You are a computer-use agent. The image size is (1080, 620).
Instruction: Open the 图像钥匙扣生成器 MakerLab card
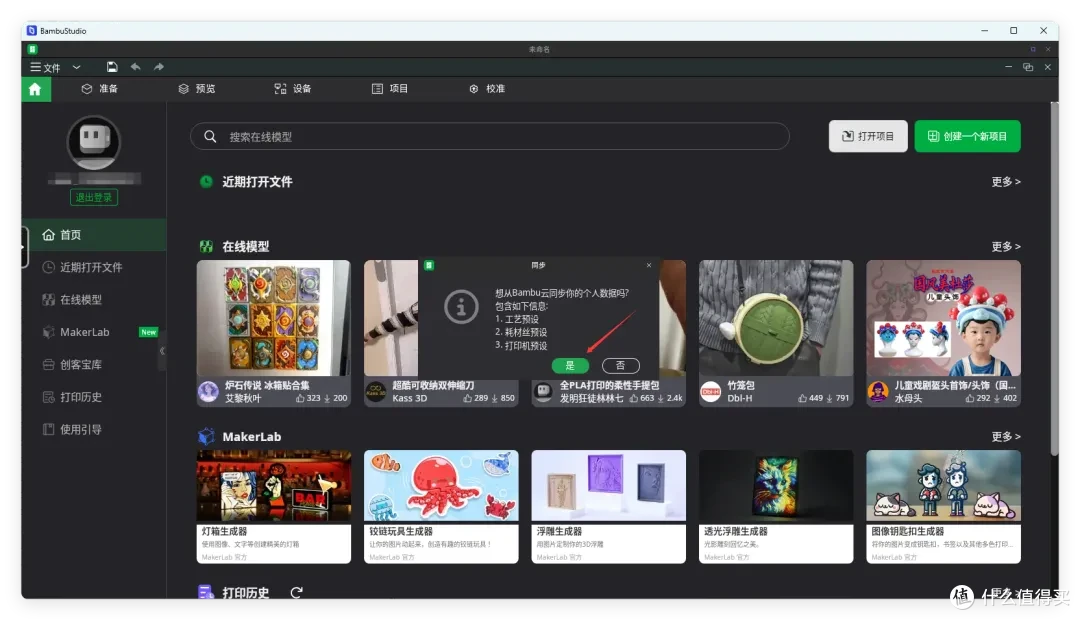pyautogui.click(x=943, y=507)
